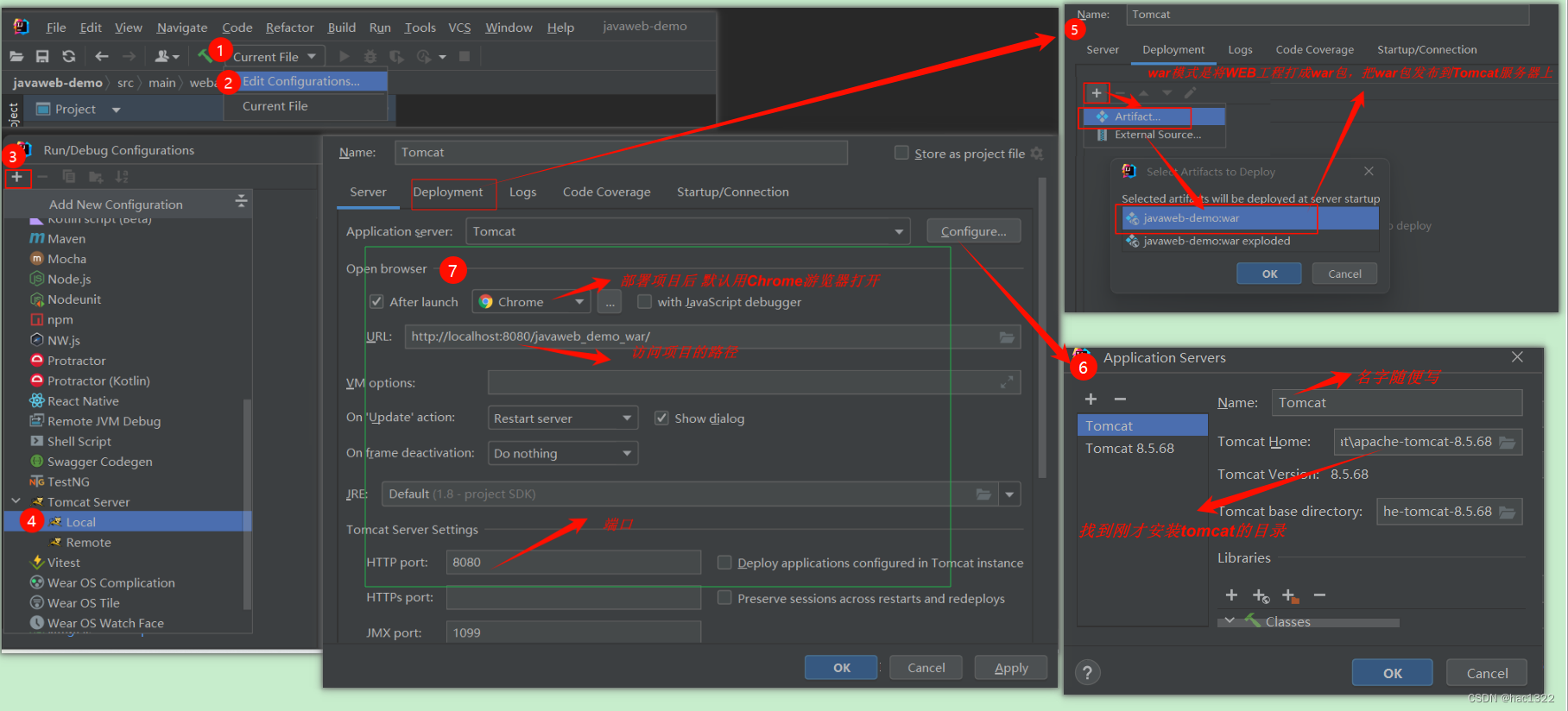Collapse the Tomcat Server tree node
1568x711 pixels.
tap(16, 500)
